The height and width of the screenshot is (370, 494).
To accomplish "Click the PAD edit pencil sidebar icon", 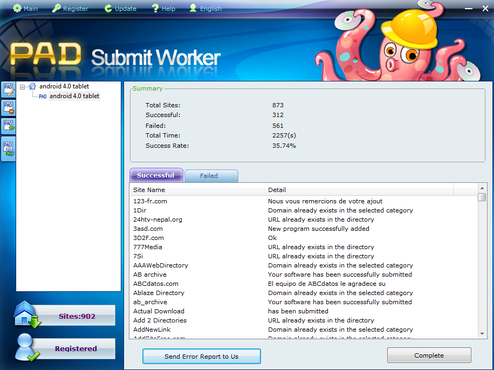I will point(8,90).
